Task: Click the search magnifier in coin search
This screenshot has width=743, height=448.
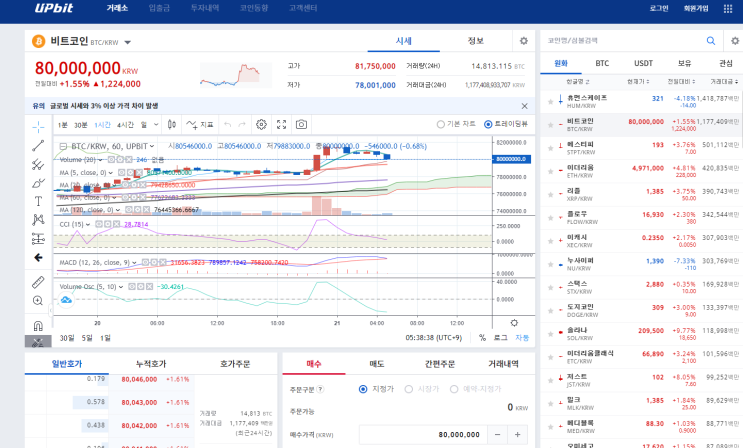Action: coord(711,41)
